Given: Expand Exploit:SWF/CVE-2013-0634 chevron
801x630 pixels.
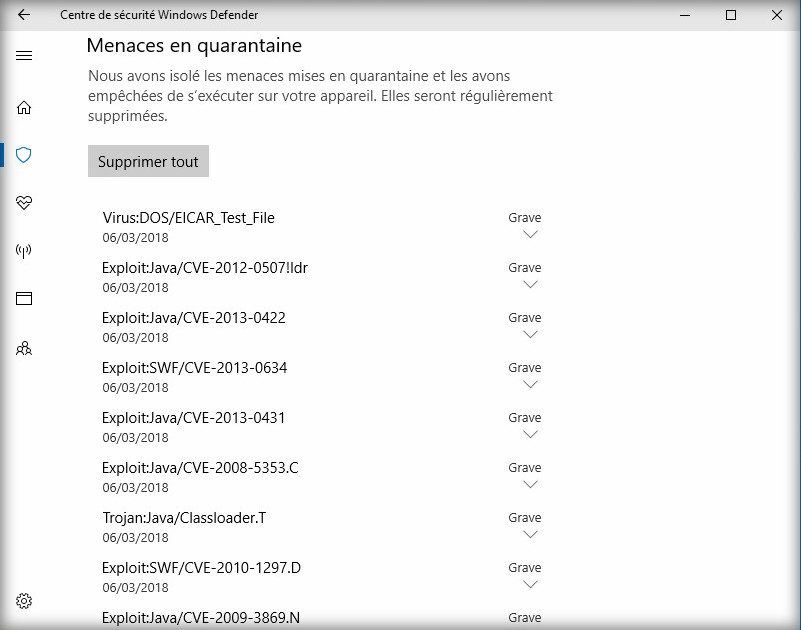Looking at the screenshot, I should coord(530,385).
